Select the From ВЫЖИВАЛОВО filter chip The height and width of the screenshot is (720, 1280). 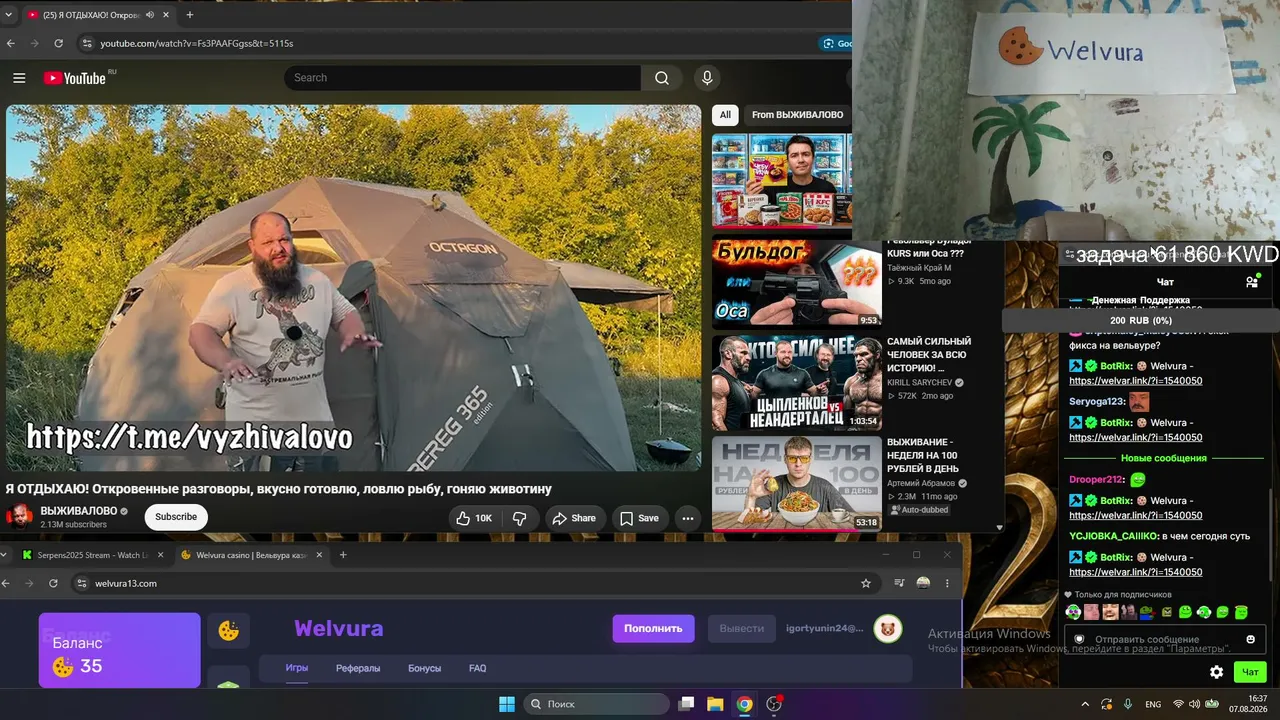point(797,115)
